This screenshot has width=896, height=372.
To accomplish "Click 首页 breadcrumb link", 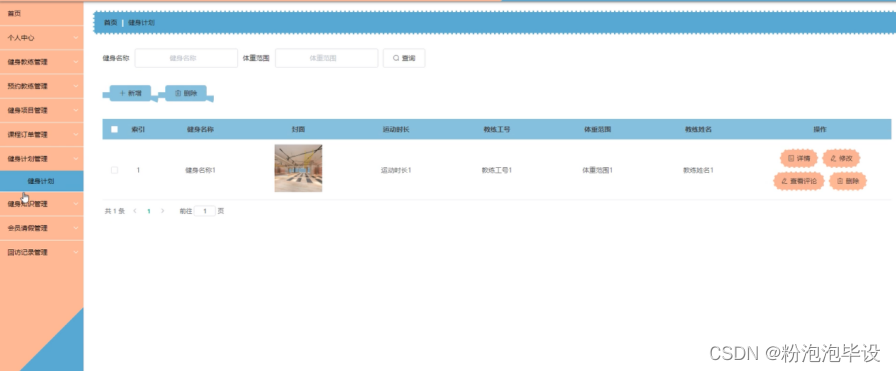I will pos(110,23).
